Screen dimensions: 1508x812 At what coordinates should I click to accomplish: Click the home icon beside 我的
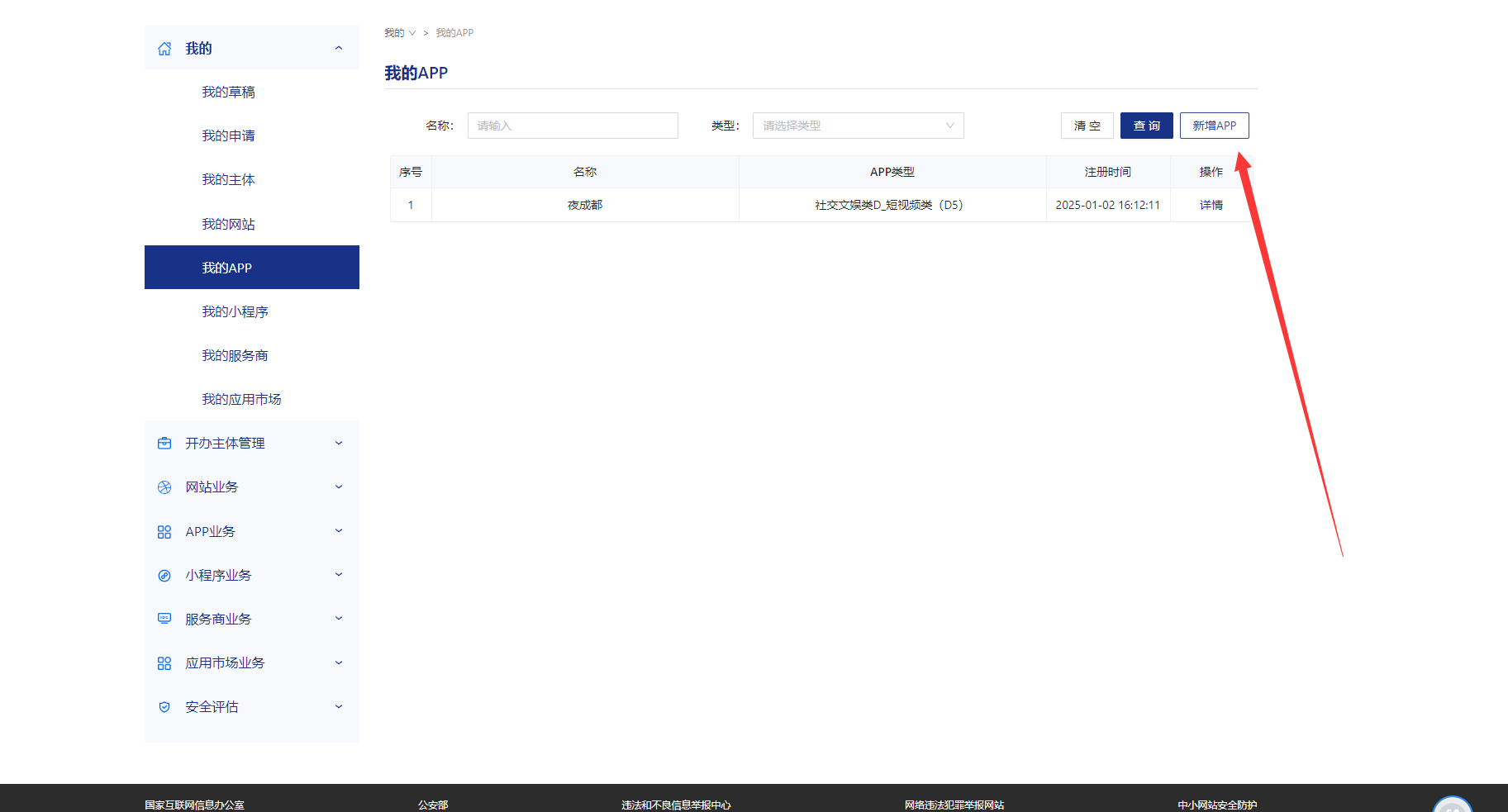164,49
